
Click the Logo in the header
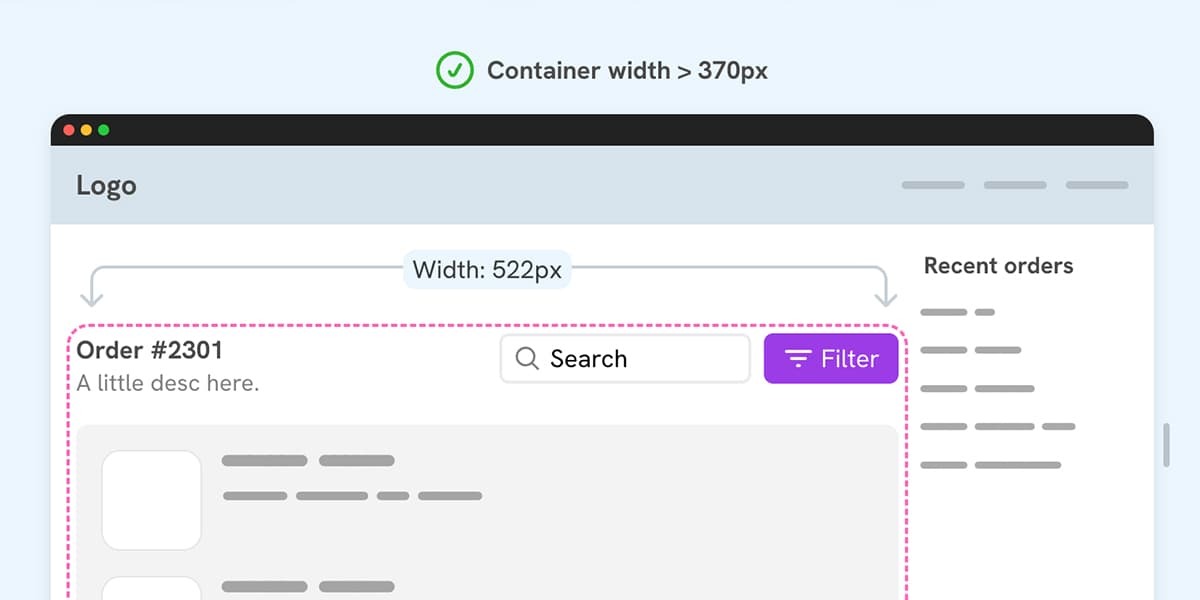tap(106, 186)
